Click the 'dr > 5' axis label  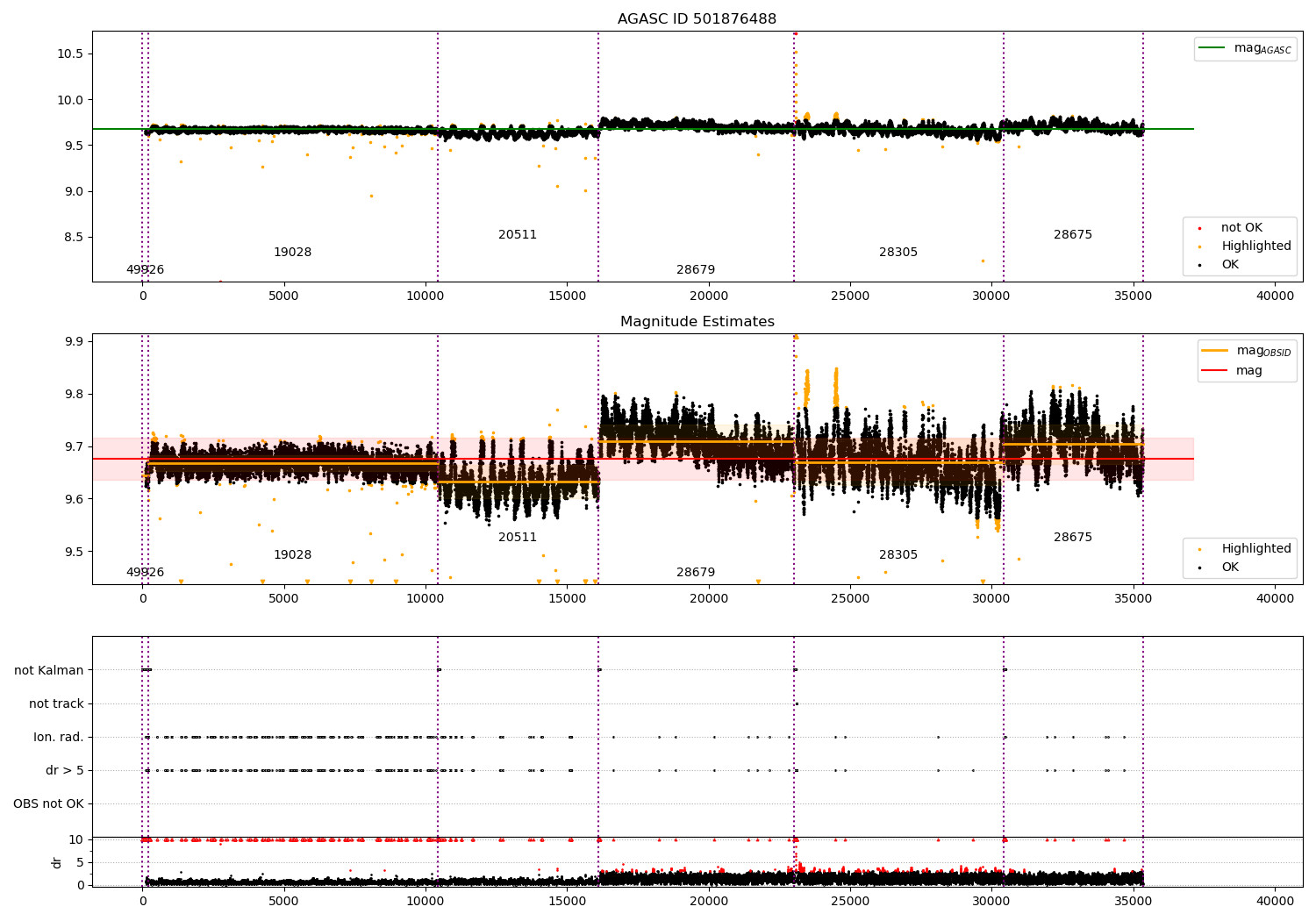(65, 770)
